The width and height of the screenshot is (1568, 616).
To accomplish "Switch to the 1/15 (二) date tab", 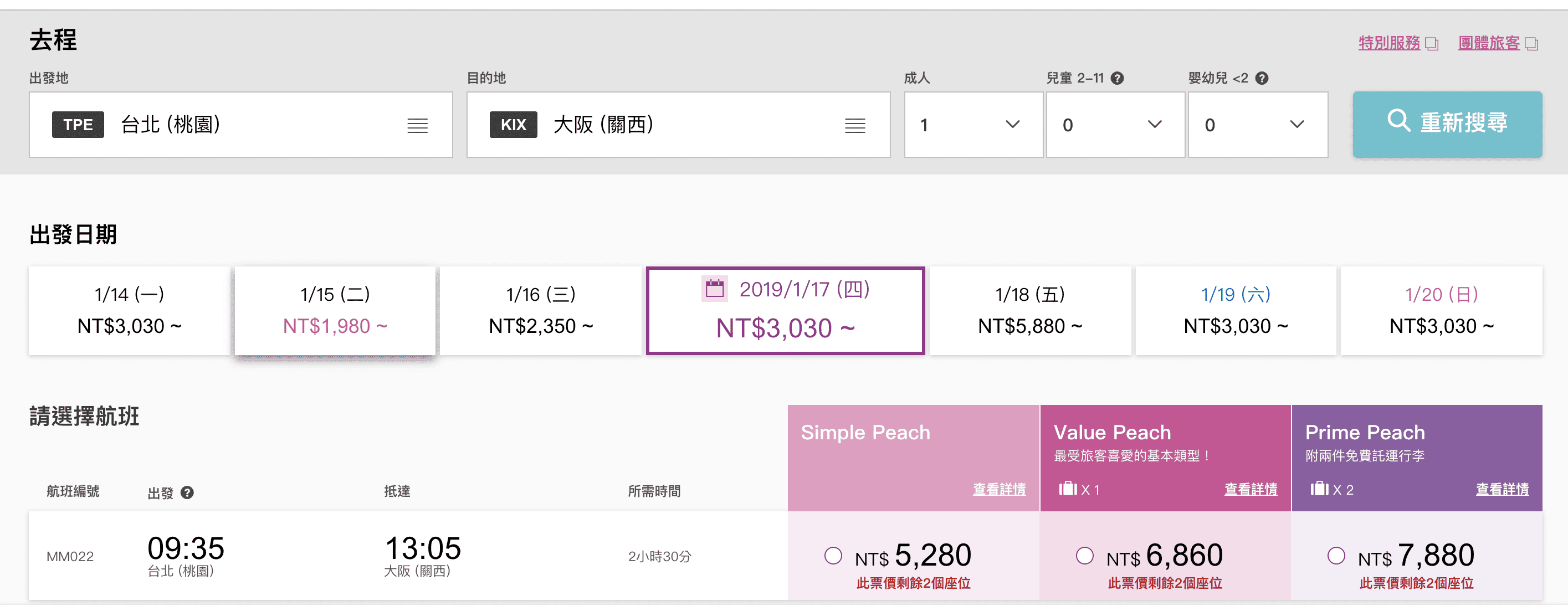I will pos(335,310).
